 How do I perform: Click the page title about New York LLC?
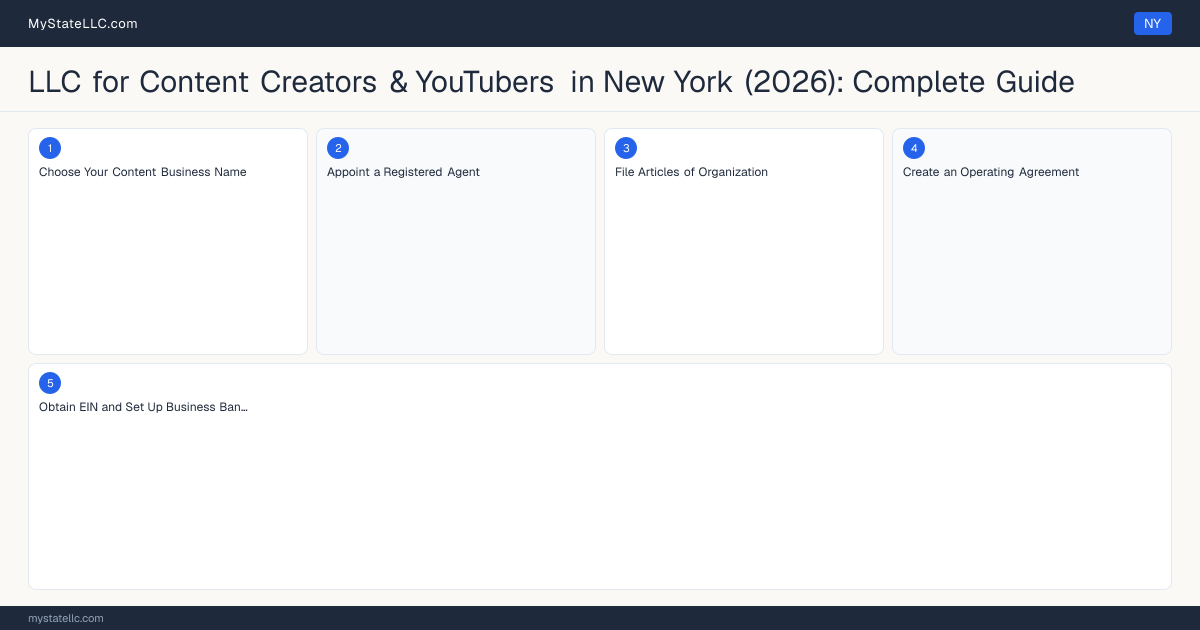[552, 81]
